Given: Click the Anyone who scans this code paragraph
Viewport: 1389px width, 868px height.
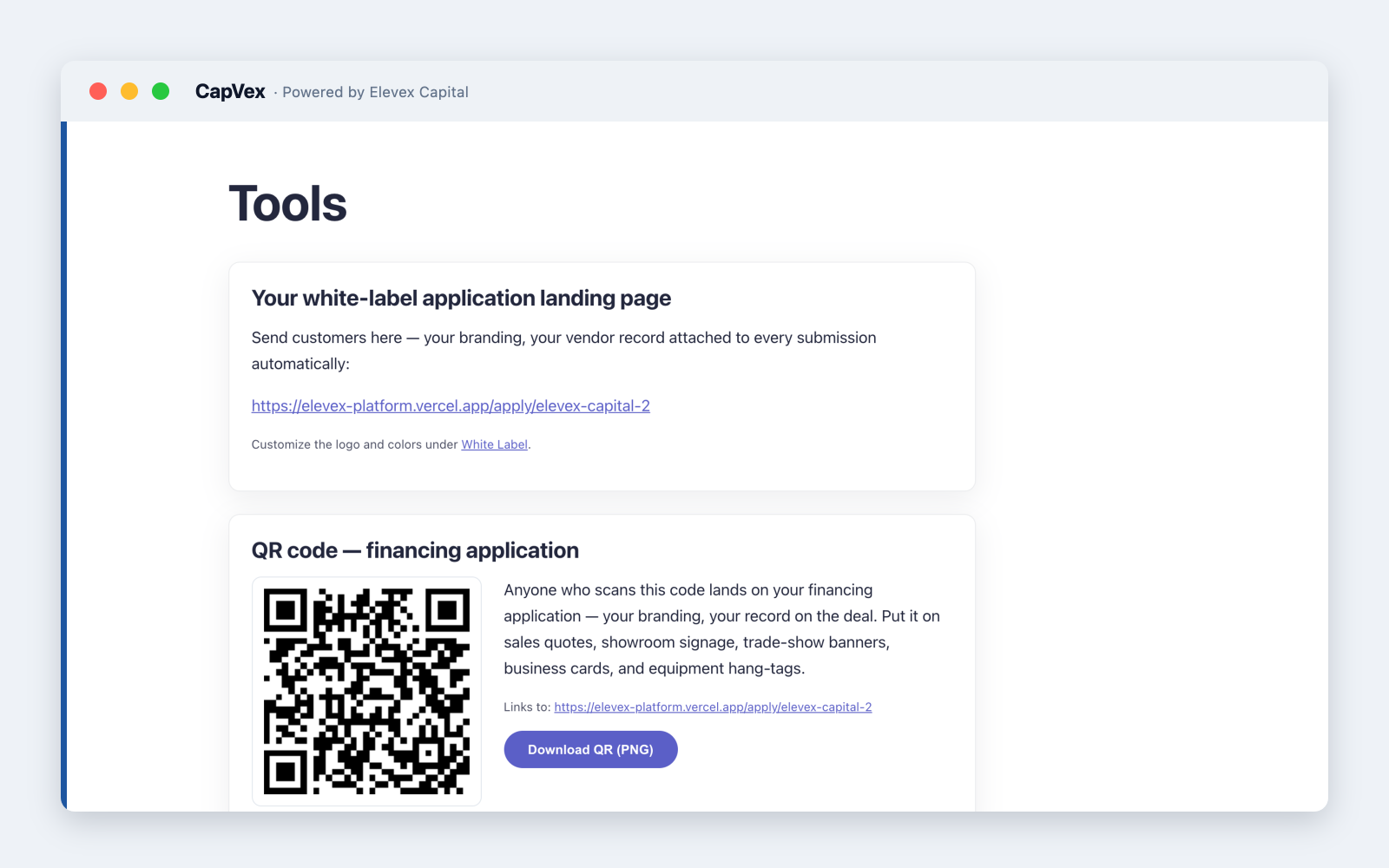Looking at the screenshot, I should (x=721, y=629).
